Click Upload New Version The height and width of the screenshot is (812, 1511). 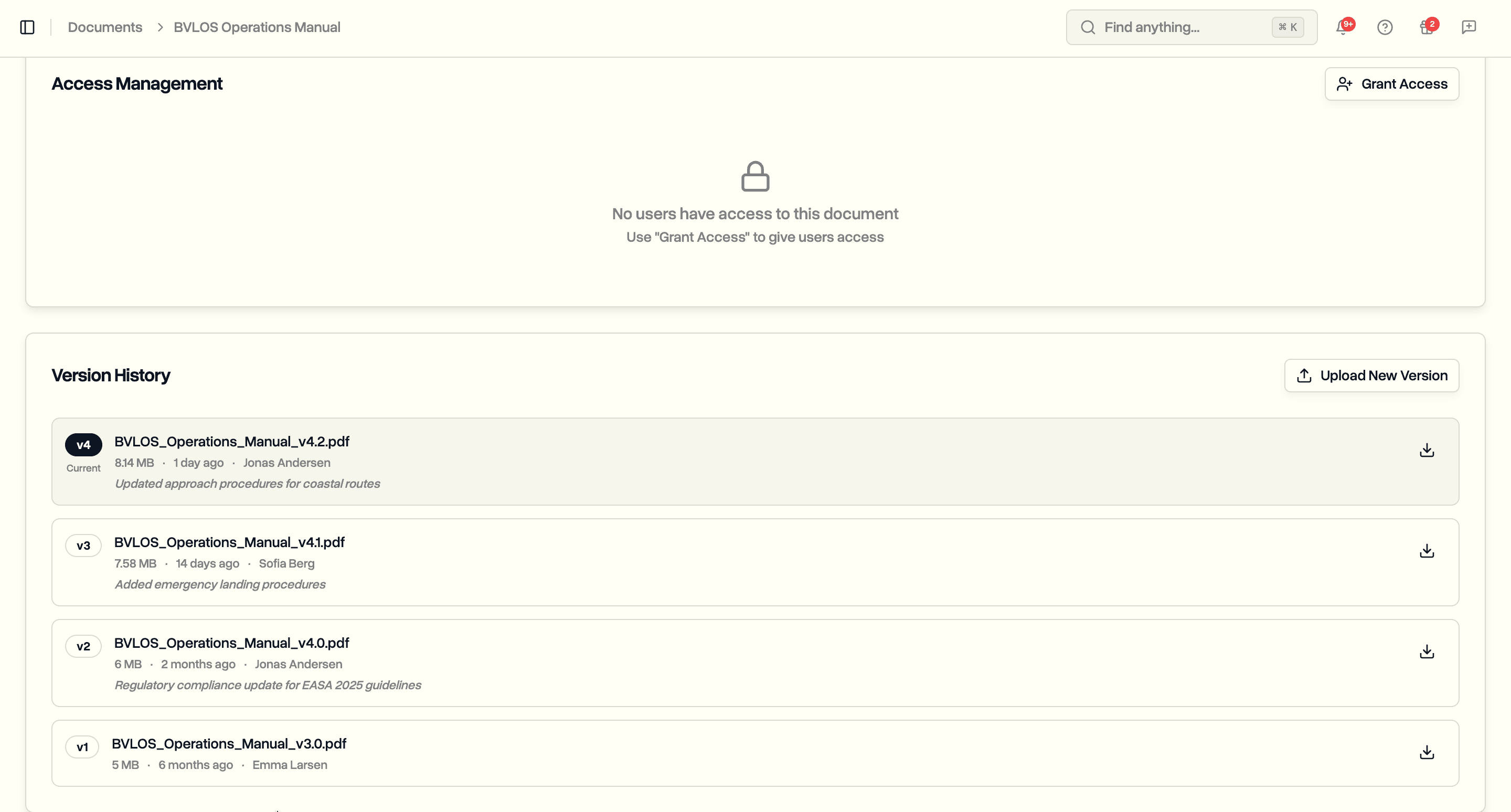(x=1371, y=375)
